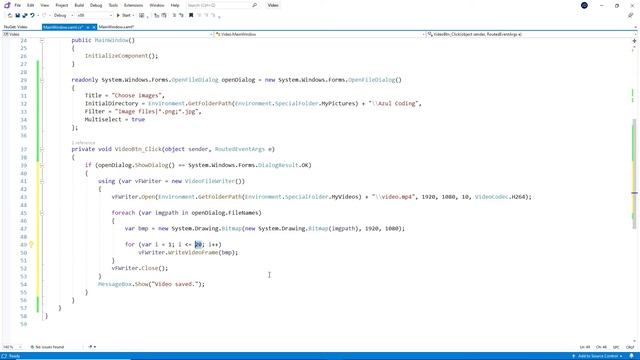Open the Build menu
Screen dimensions: 640x360
click(x=79, y=5)
